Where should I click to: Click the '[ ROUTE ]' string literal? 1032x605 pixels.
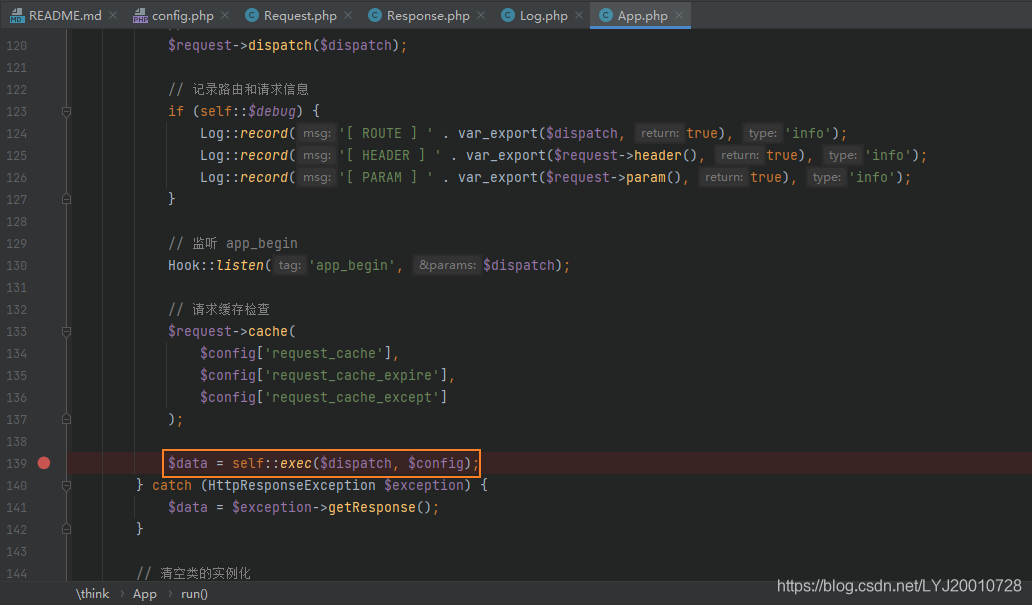386,133
